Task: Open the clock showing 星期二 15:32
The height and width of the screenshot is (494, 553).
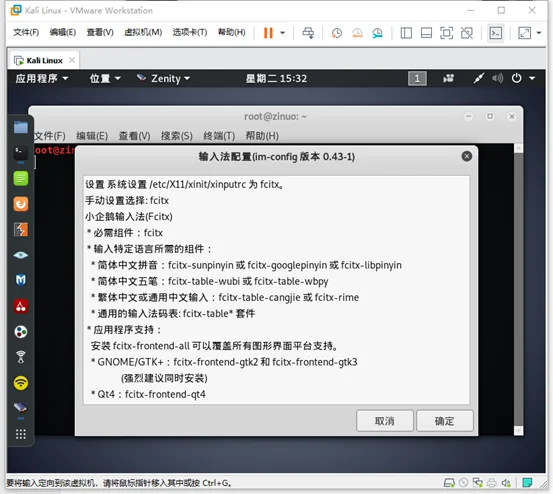Action: [x=276, y=78]
